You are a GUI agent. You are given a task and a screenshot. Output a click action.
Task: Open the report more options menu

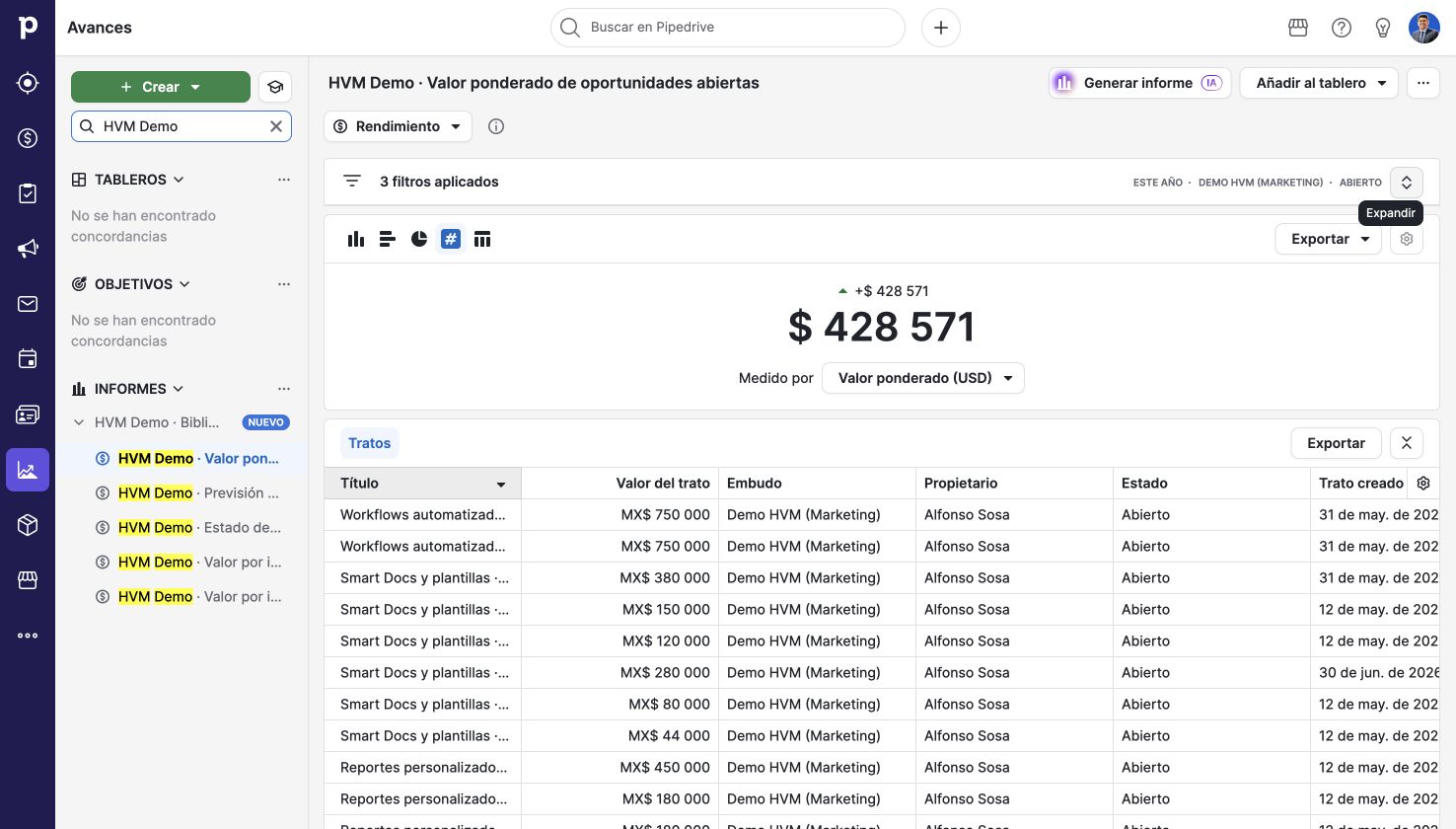point(1423,83)
